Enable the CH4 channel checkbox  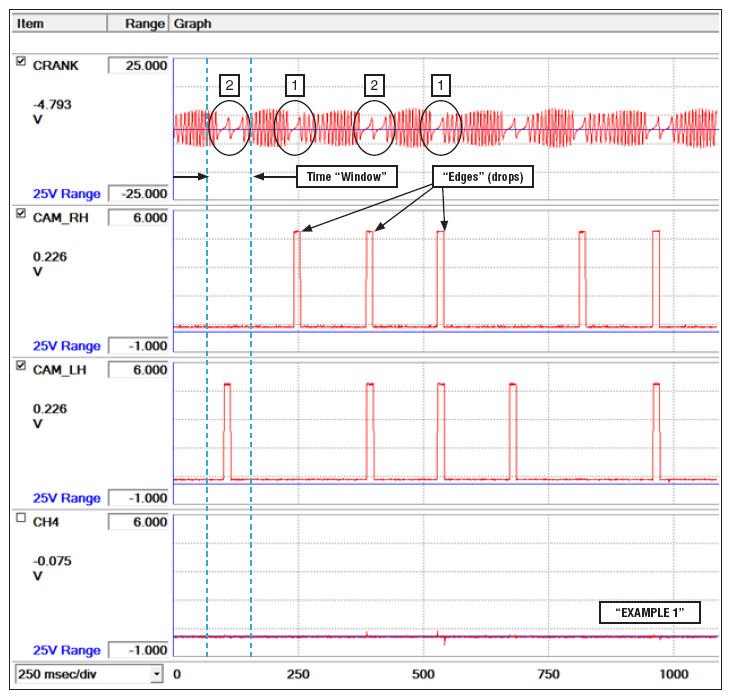pos(22,519)
